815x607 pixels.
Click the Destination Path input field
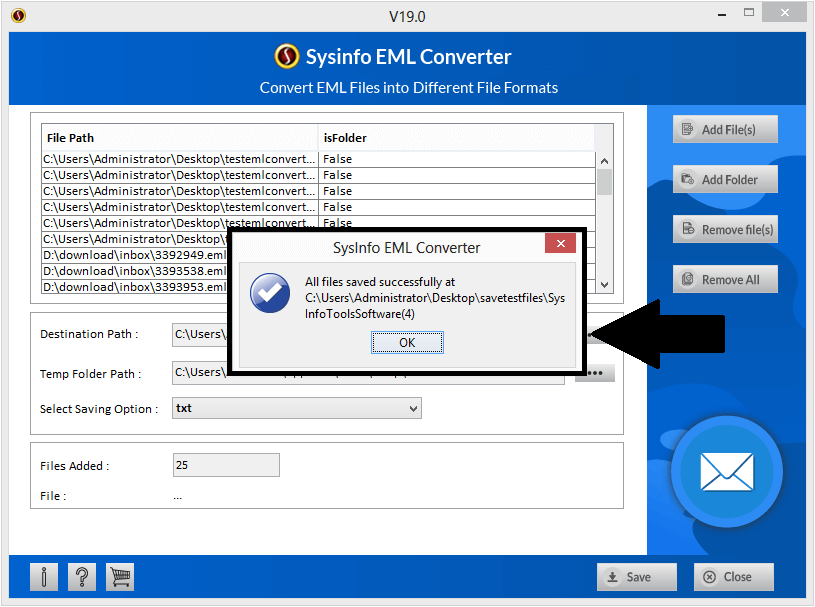click(200, 335)
